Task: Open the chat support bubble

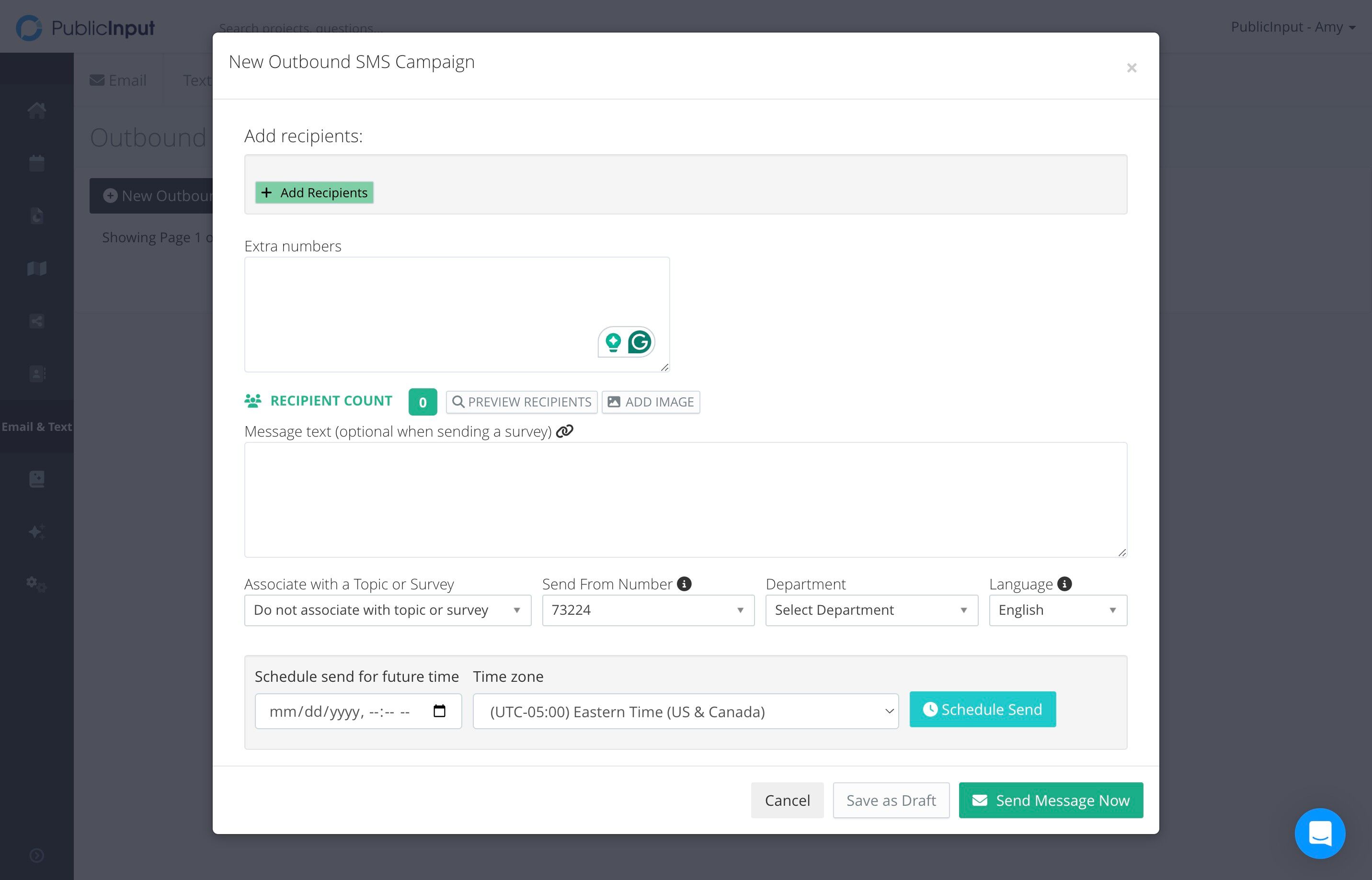Action: [1319, 833]
